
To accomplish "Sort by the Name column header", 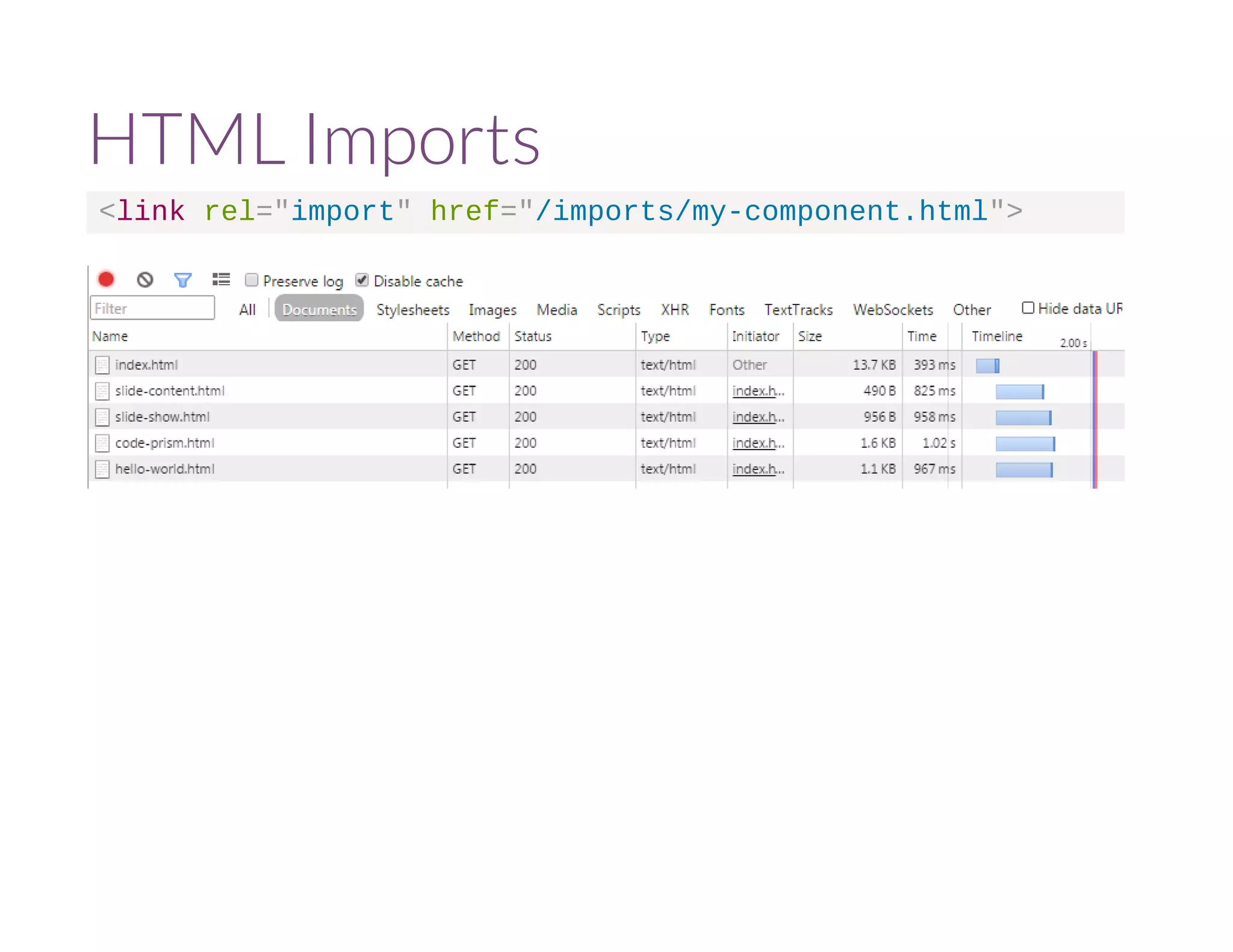I will point(110,336).
